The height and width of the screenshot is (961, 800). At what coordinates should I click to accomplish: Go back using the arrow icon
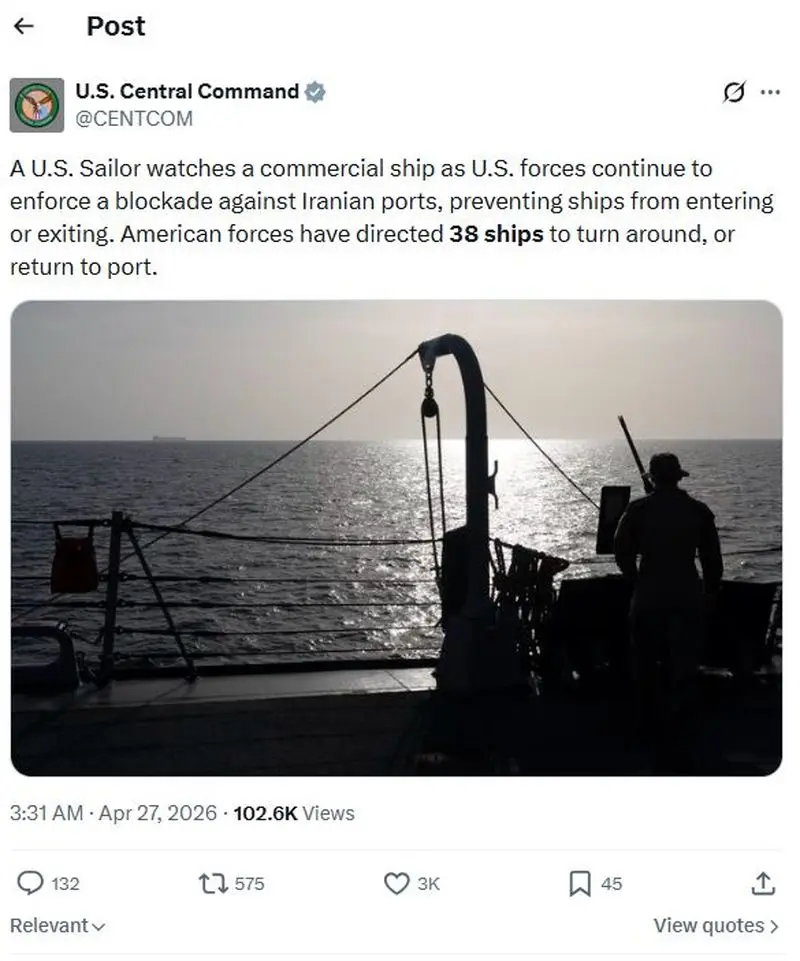[x=23, y=26]
